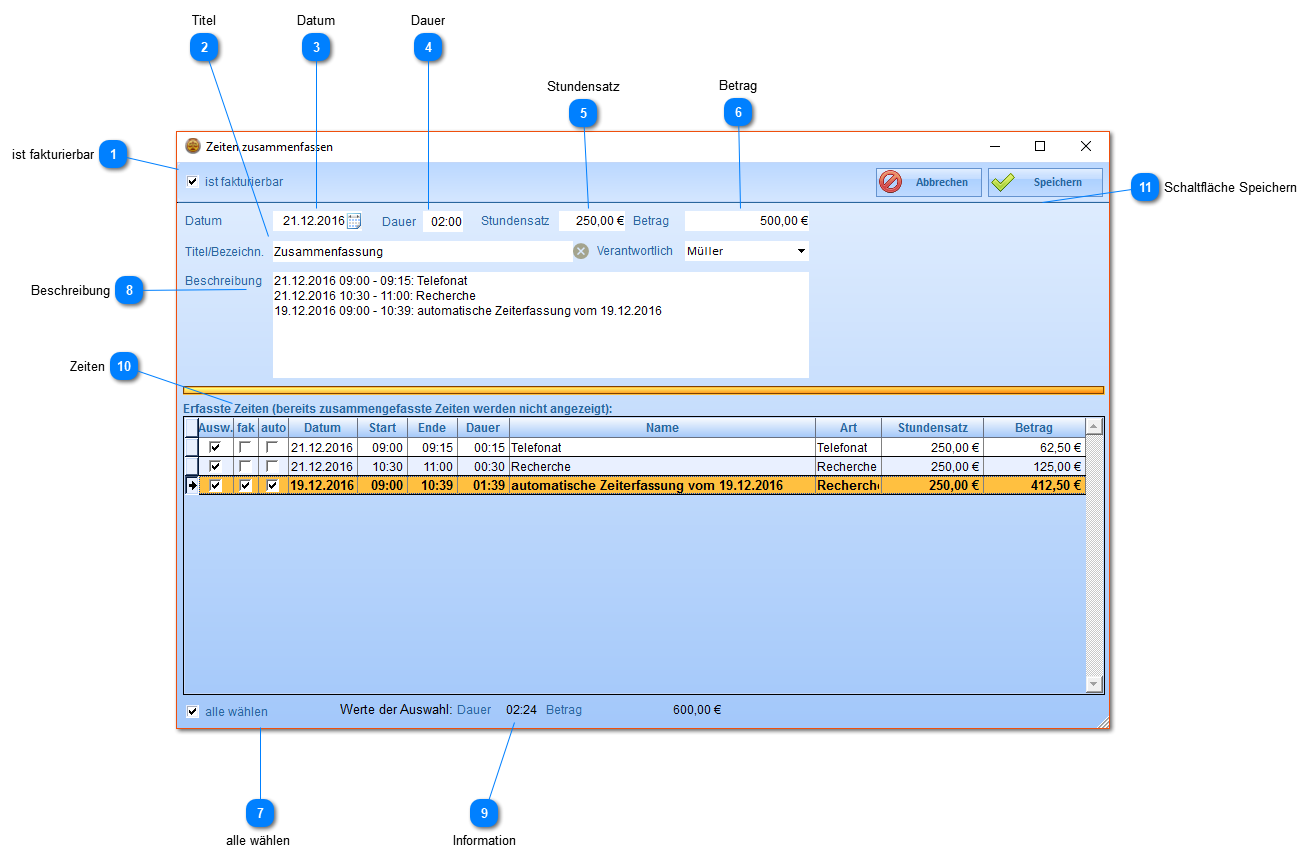Viewport: 1313px width, 864px height.
Task: Click the Art column header
Action: tap(848, 428)
